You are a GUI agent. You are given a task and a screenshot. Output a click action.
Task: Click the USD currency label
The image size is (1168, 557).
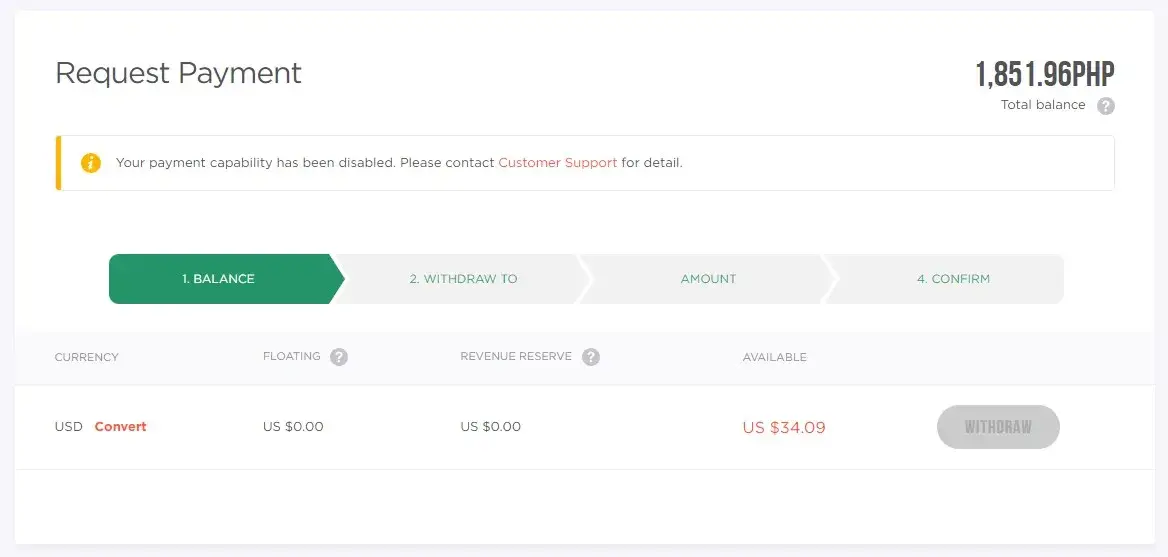[68, 427]
